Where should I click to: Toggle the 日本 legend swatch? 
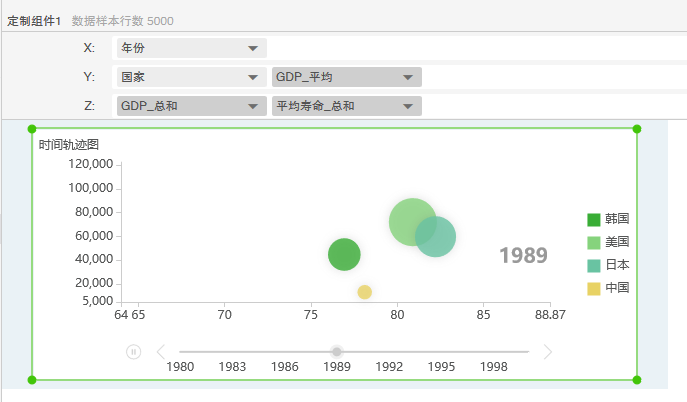pyautogui.click(x=594, y=265)
